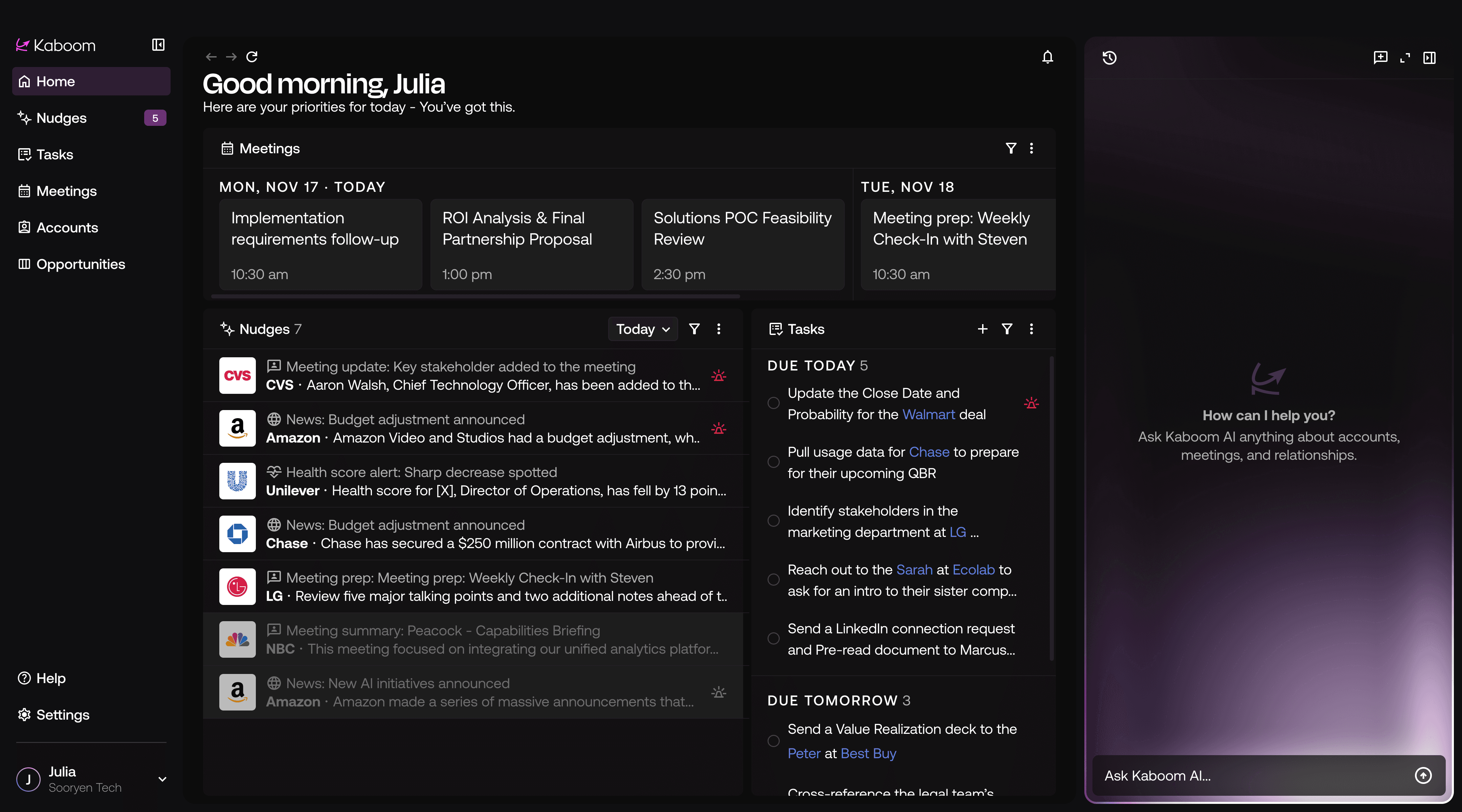The width and height of the screenshot is (1462, 812).
Task: Filter the Meetings section
Action: [x=1011, y=148]
